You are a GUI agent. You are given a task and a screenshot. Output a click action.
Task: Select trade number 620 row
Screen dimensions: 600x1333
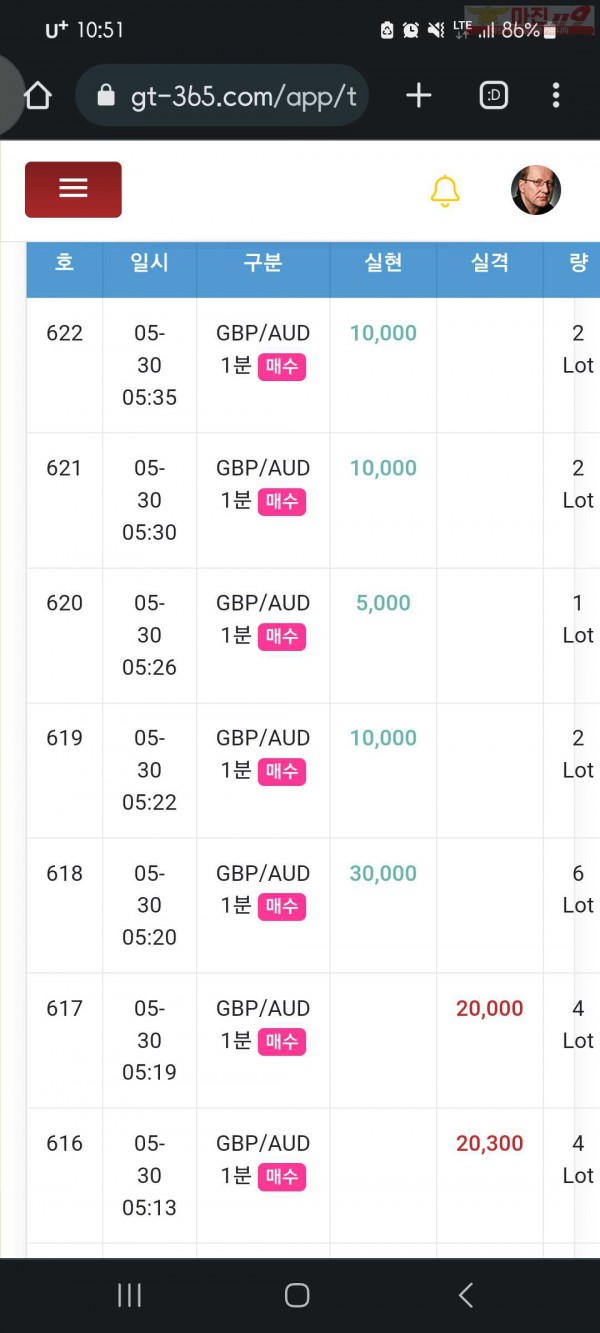[313, 635]
